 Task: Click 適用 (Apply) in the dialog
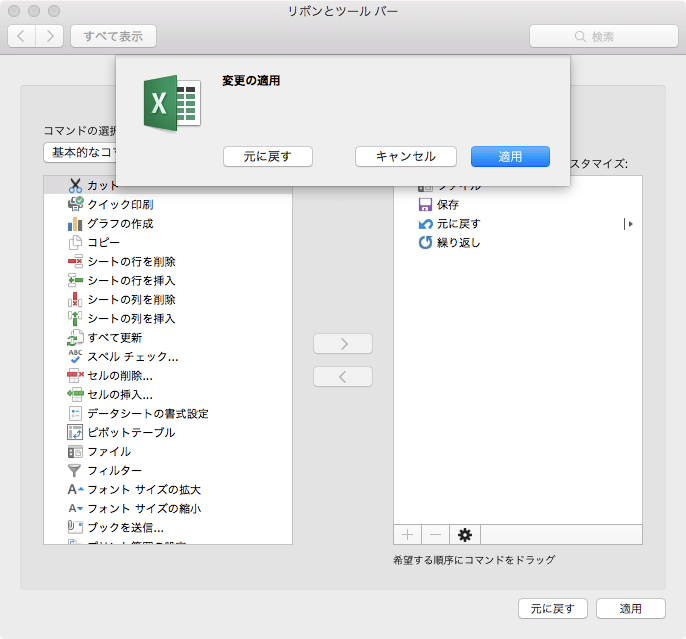510,157
